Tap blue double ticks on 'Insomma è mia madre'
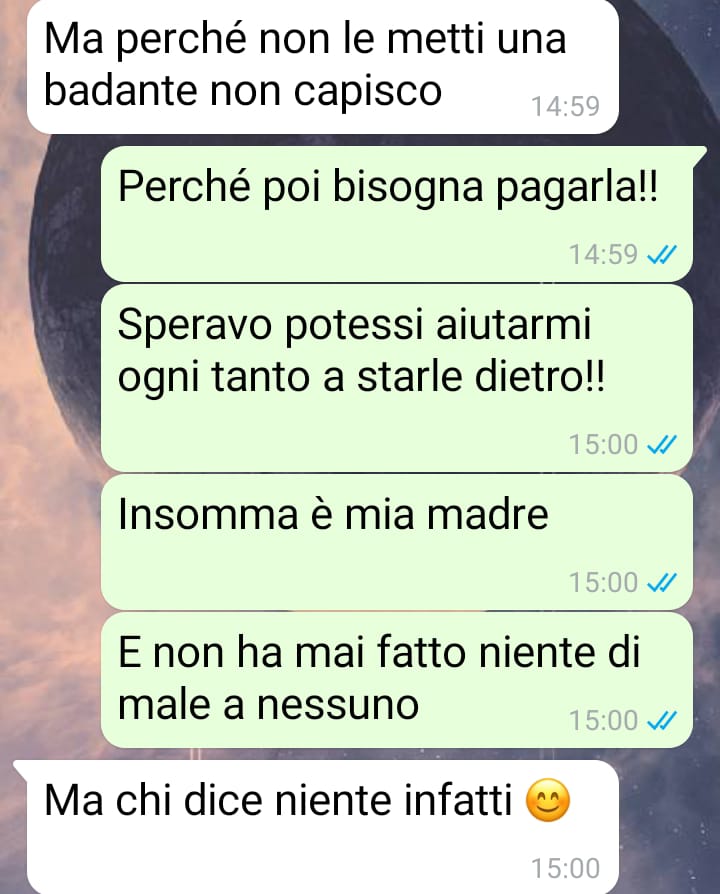This screenshot has height=894, width=720. tap(661, 583)
